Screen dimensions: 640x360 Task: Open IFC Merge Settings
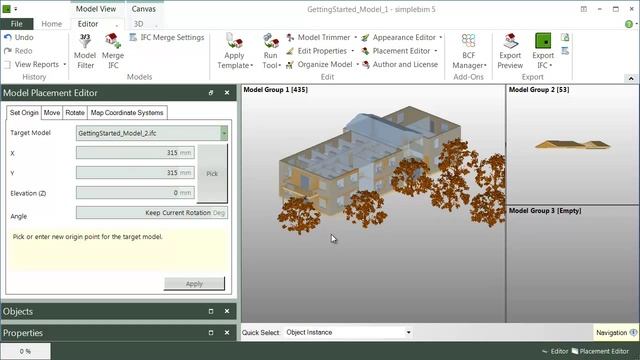[167, 37]
